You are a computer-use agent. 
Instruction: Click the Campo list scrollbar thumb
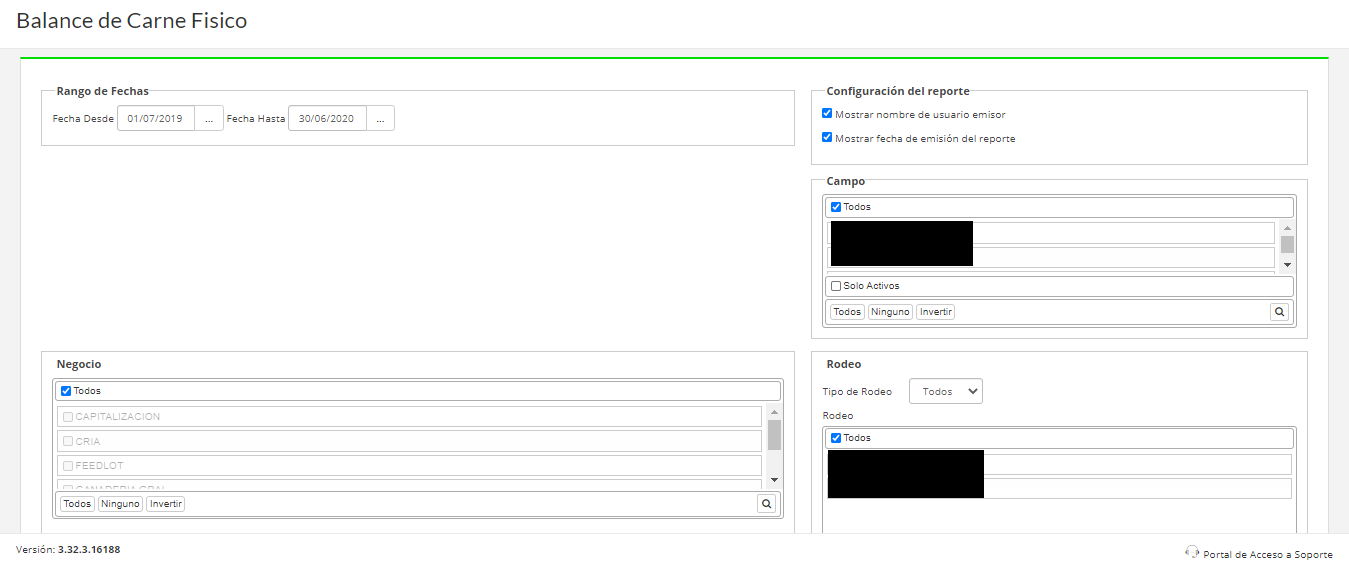coord(1288,244)
